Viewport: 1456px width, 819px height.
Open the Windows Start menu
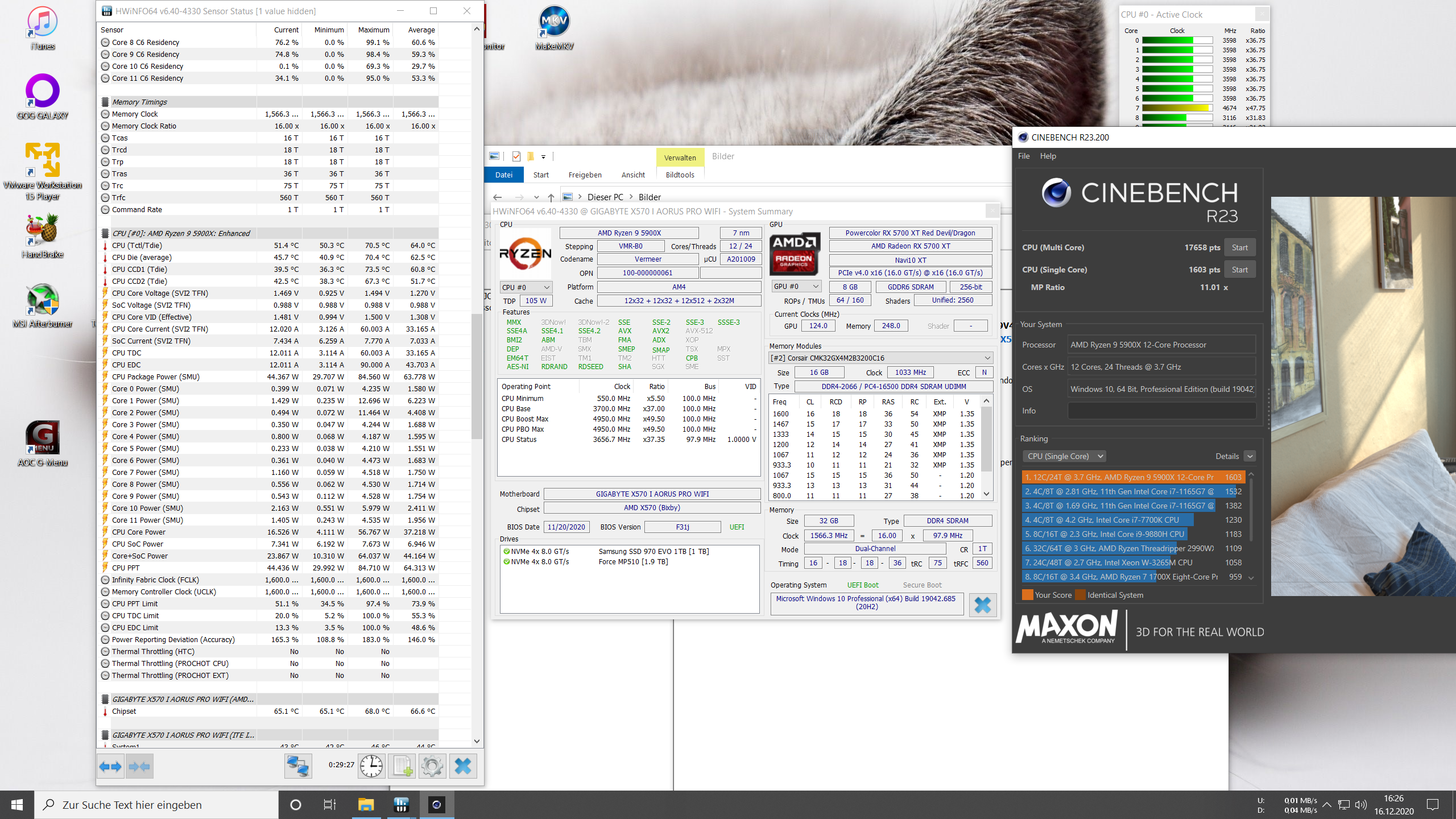point(17,805)
